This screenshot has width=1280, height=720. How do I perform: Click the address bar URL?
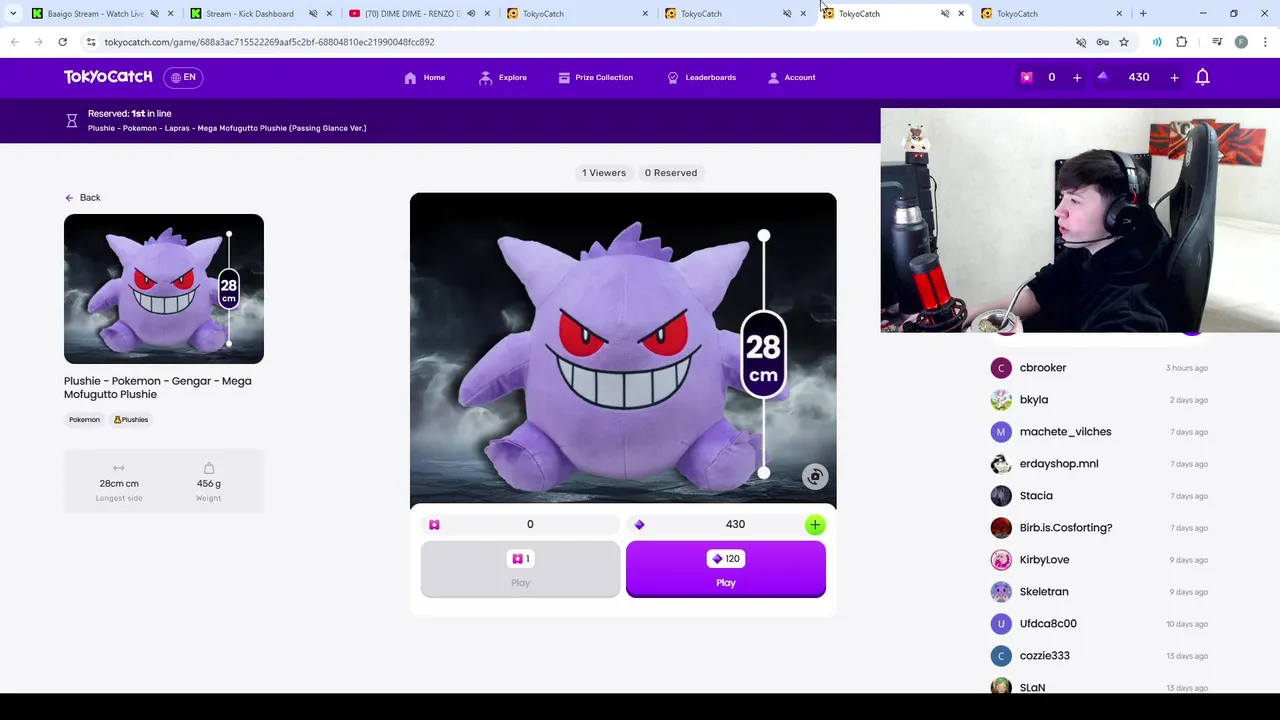click(269, 42)
